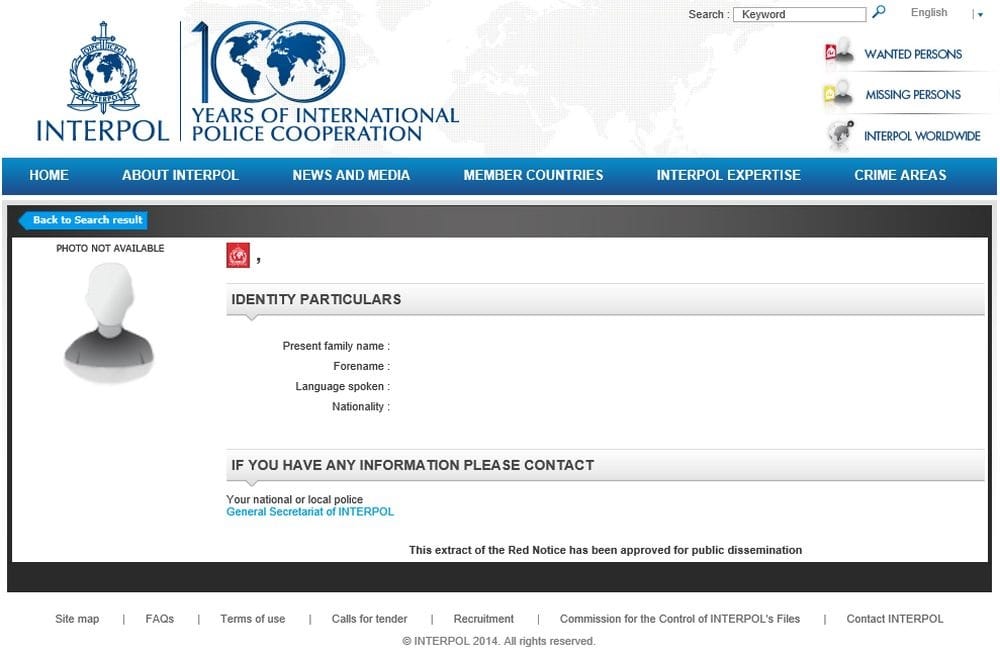Click Your national or local police text

tap(295, 499)
